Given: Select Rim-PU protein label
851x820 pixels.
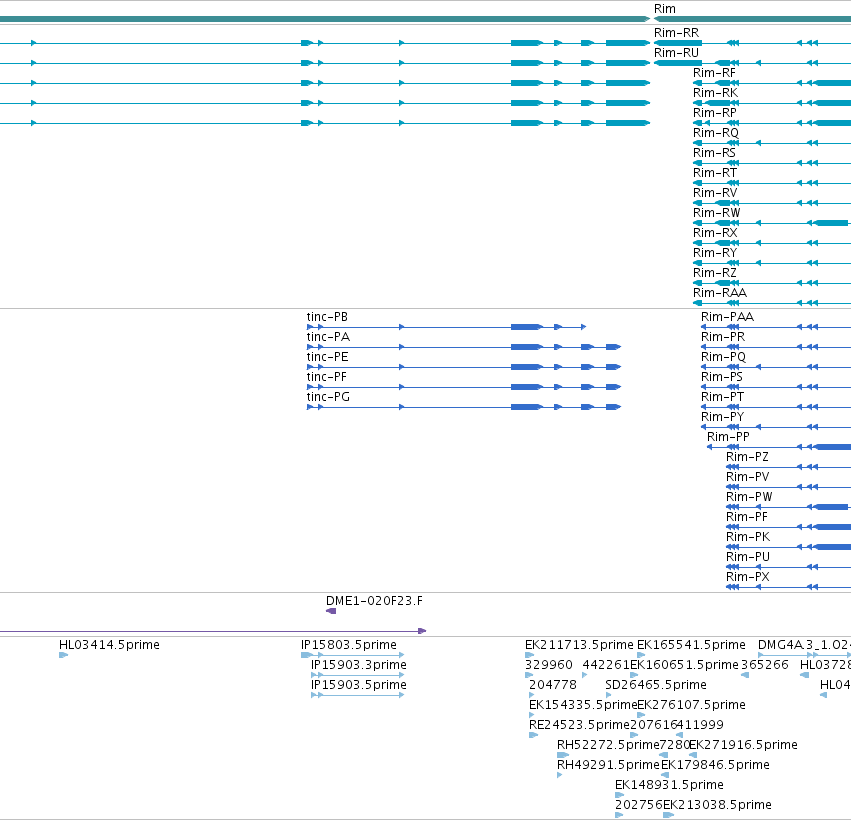Looking at the screenshot, I should pyautogui.click(x=748, y=557).
